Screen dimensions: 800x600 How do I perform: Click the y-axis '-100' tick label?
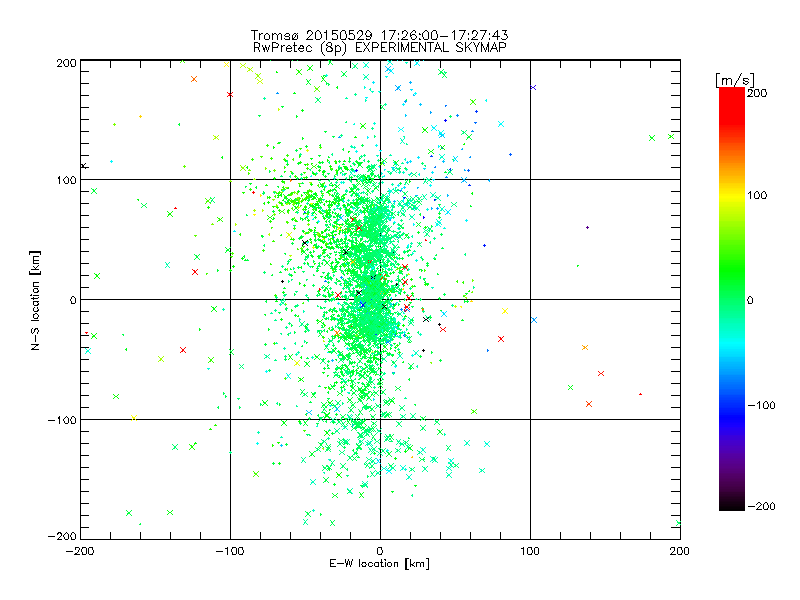click(62, 420)
